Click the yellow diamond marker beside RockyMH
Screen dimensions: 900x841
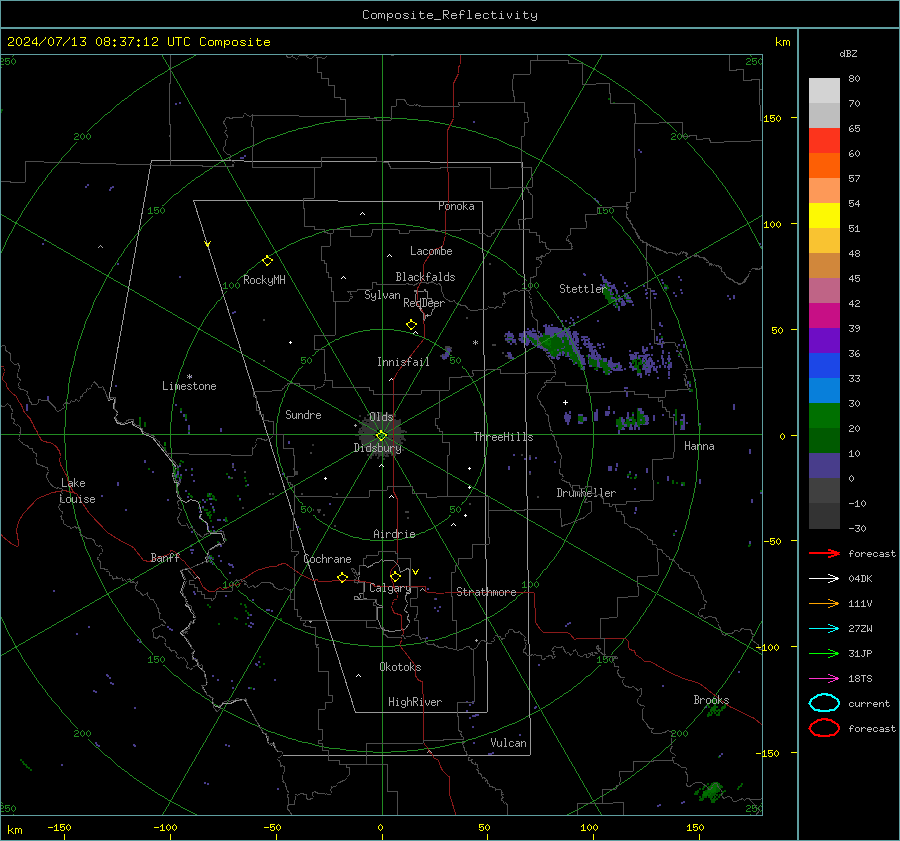click(267, 261)
